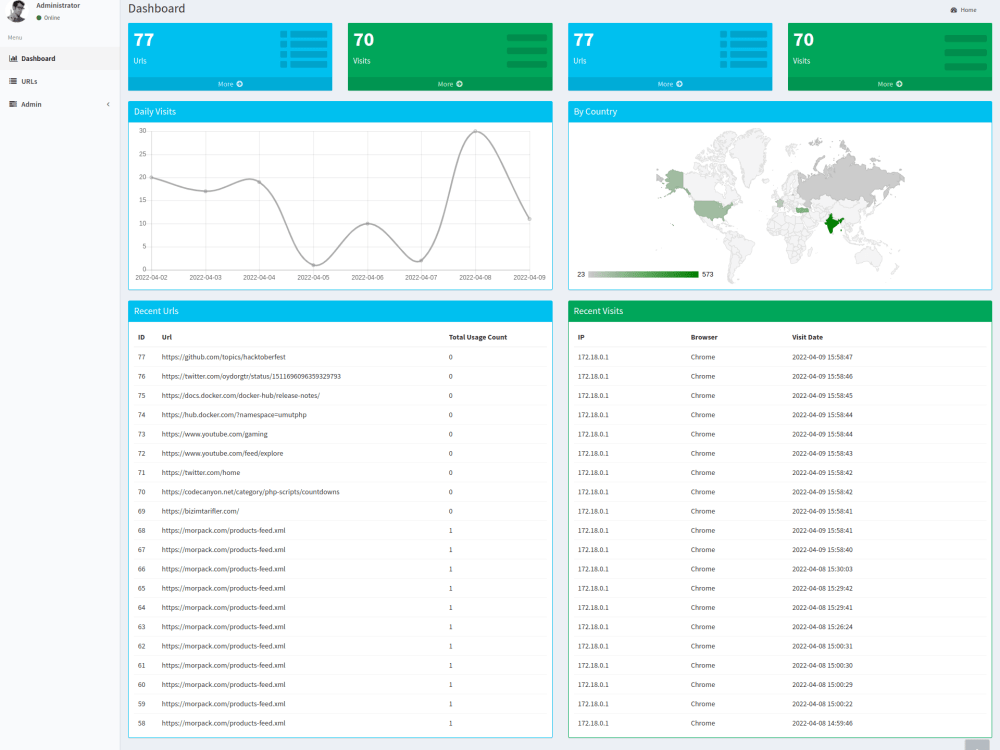The image size is (1000, 750).
Task: Click the map legend gradient bar
Action: 643,275
